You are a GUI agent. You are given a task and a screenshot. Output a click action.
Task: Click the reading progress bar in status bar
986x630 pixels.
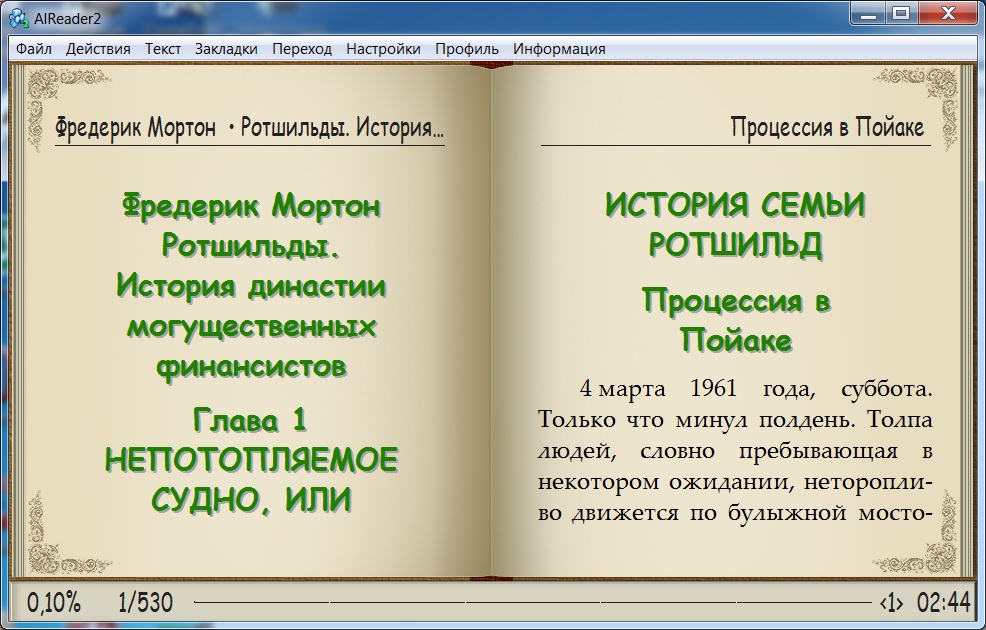coord(534,602)
